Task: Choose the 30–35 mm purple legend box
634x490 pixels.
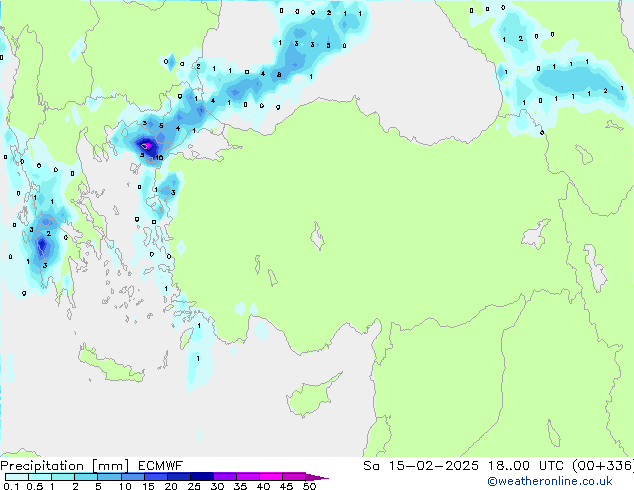Action: (x=224, y=477)
